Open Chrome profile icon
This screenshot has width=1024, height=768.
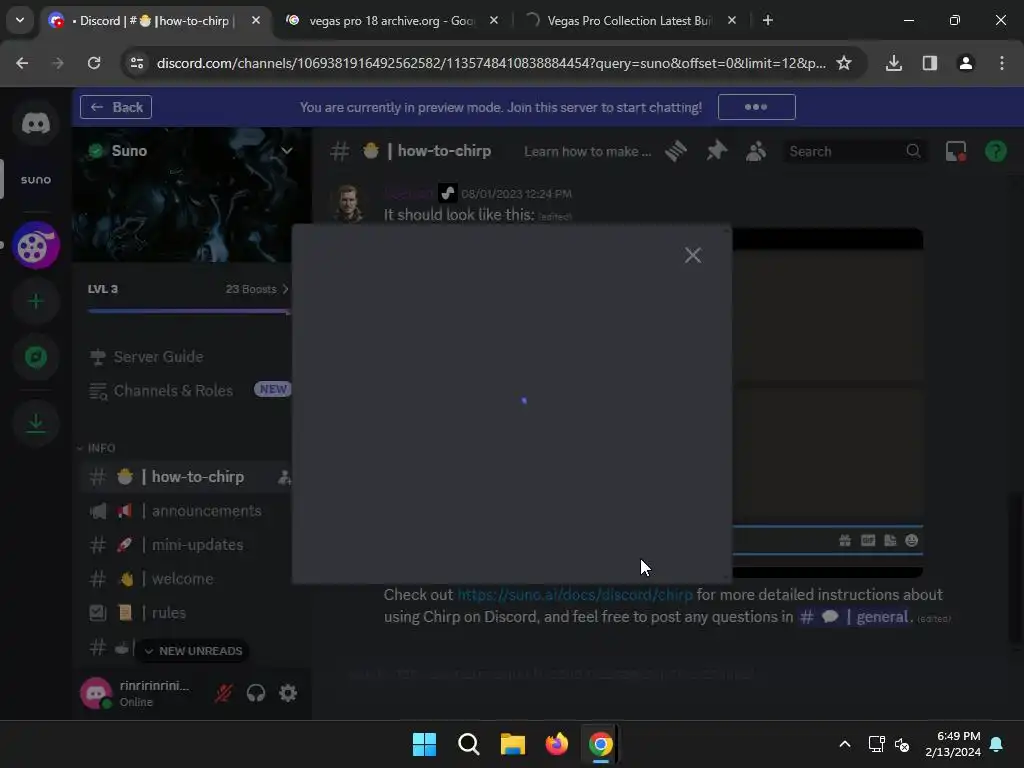tap(966, 63)
